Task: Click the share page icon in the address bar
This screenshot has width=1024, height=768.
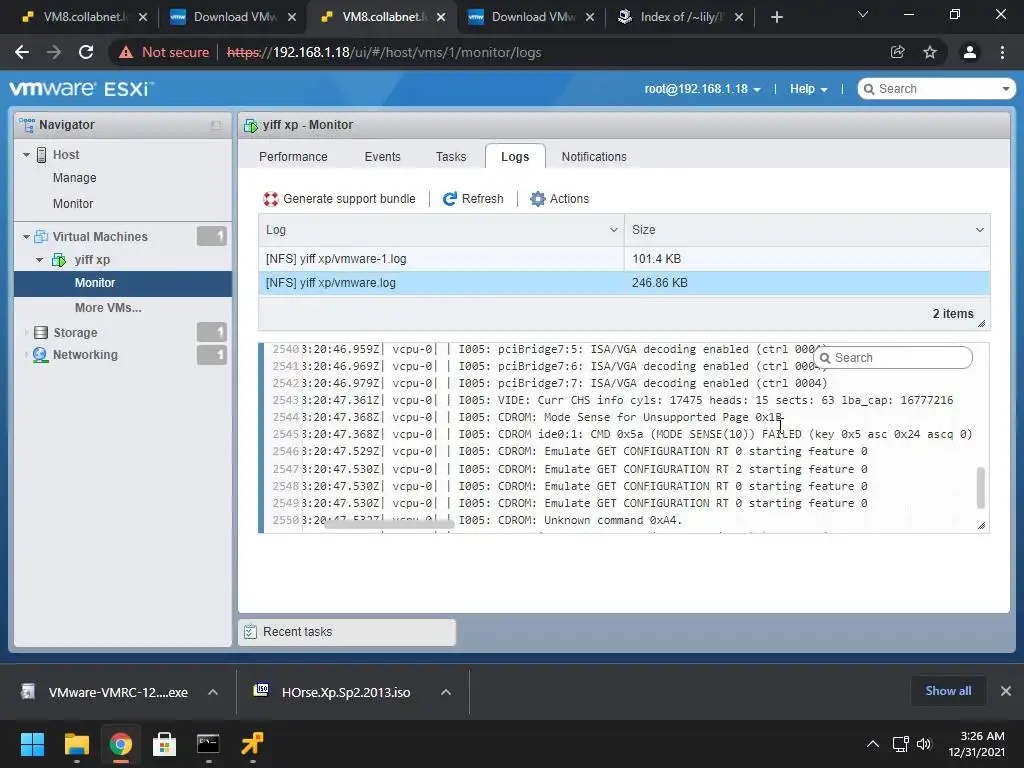Action: coord(898,52)
